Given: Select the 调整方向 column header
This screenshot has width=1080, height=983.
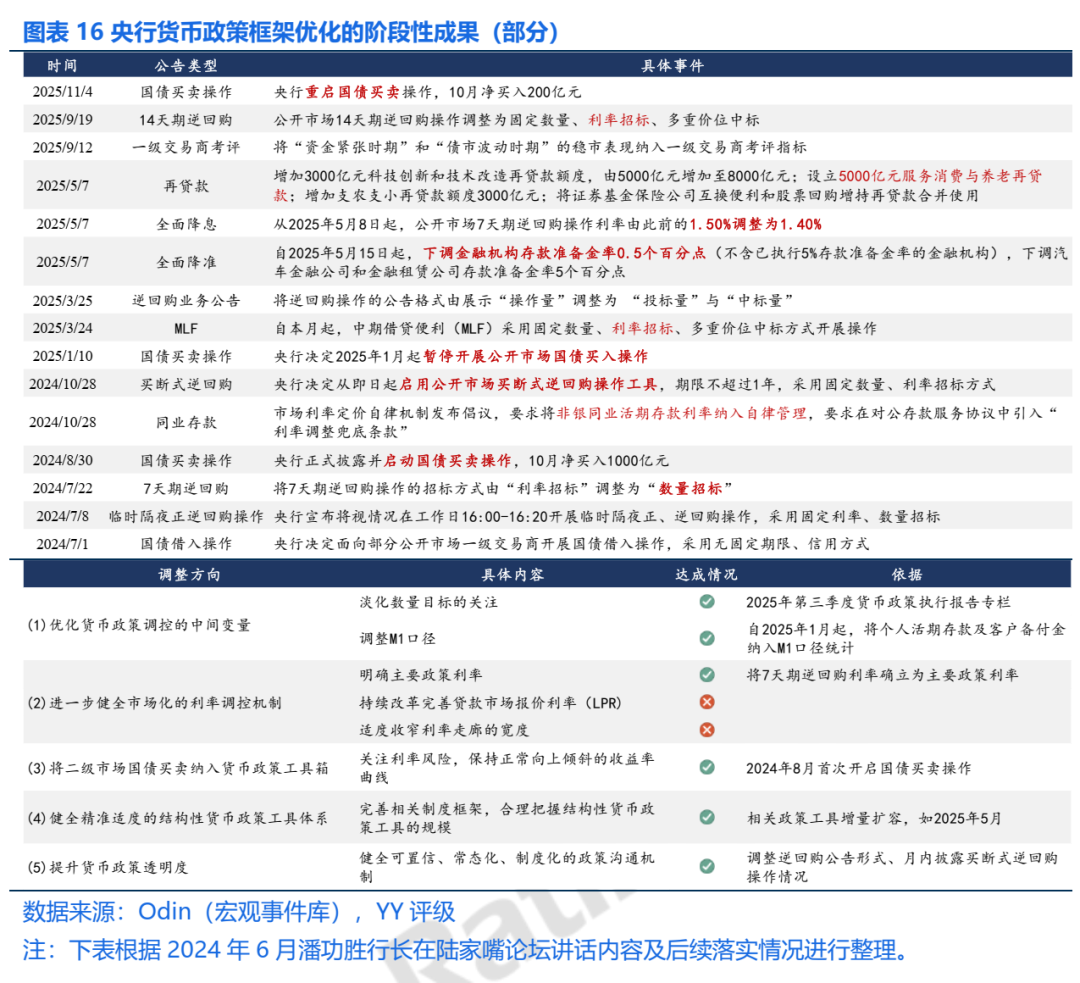Looking at the screenshot, I should point(189,575).
